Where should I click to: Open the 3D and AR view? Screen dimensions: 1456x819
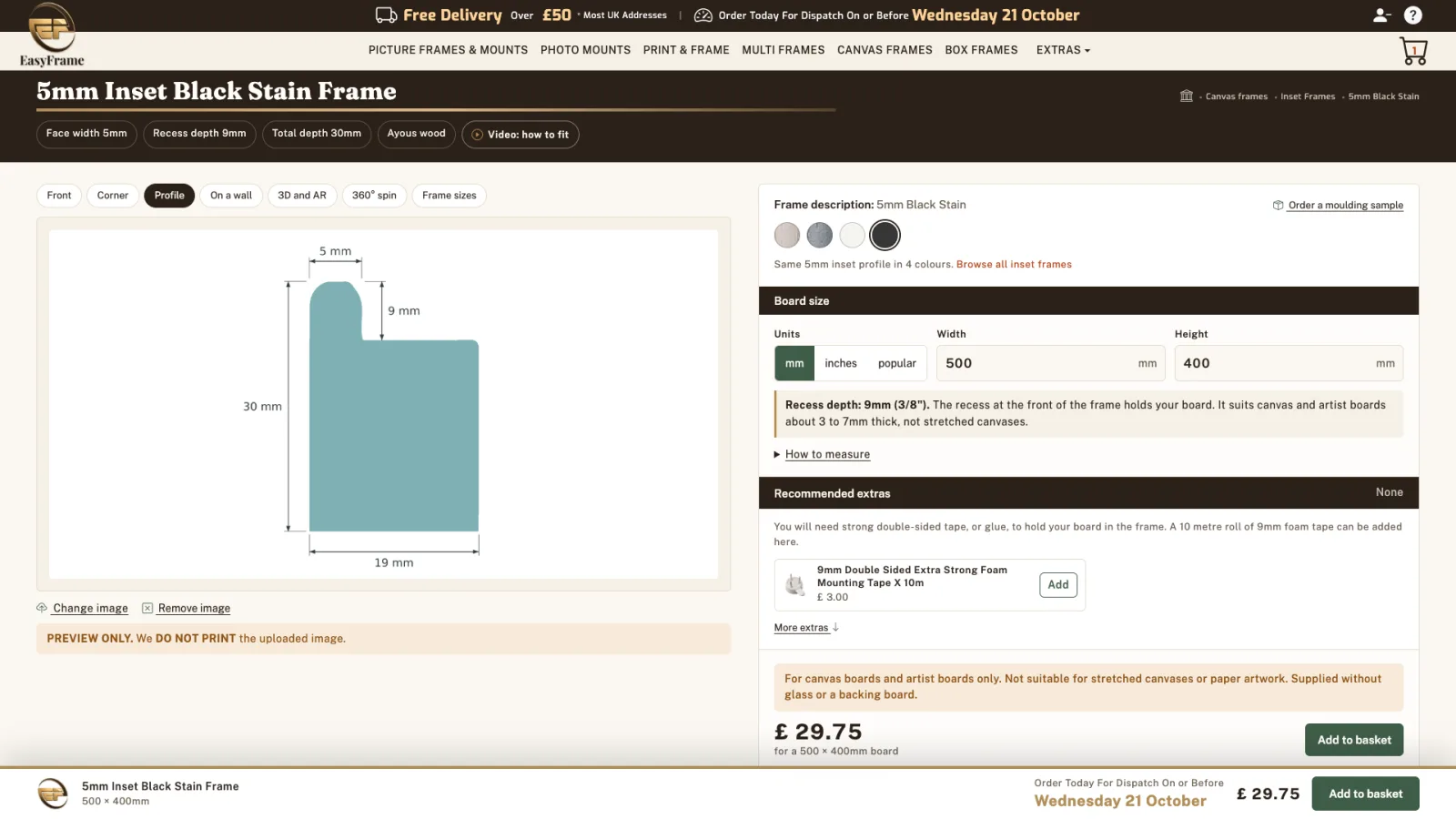pos(302,196)
